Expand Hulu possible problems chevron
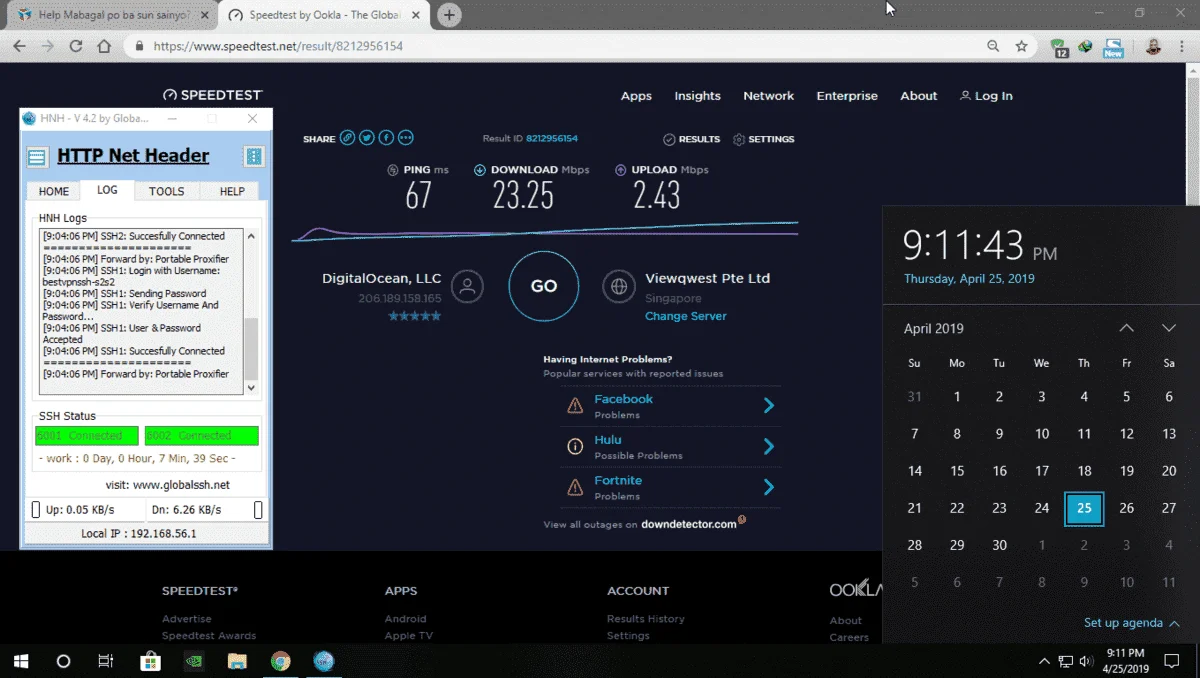This screenshot has height=678, width=1200. pos(768,446)
